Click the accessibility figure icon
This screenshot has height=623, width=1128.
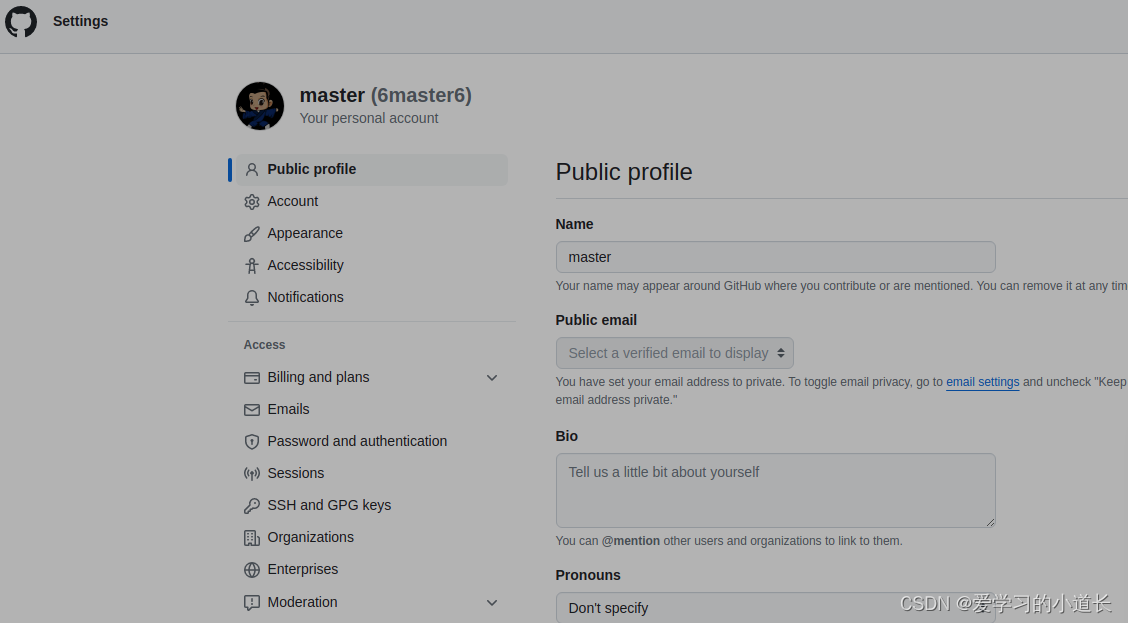click(x=252, y=266)
